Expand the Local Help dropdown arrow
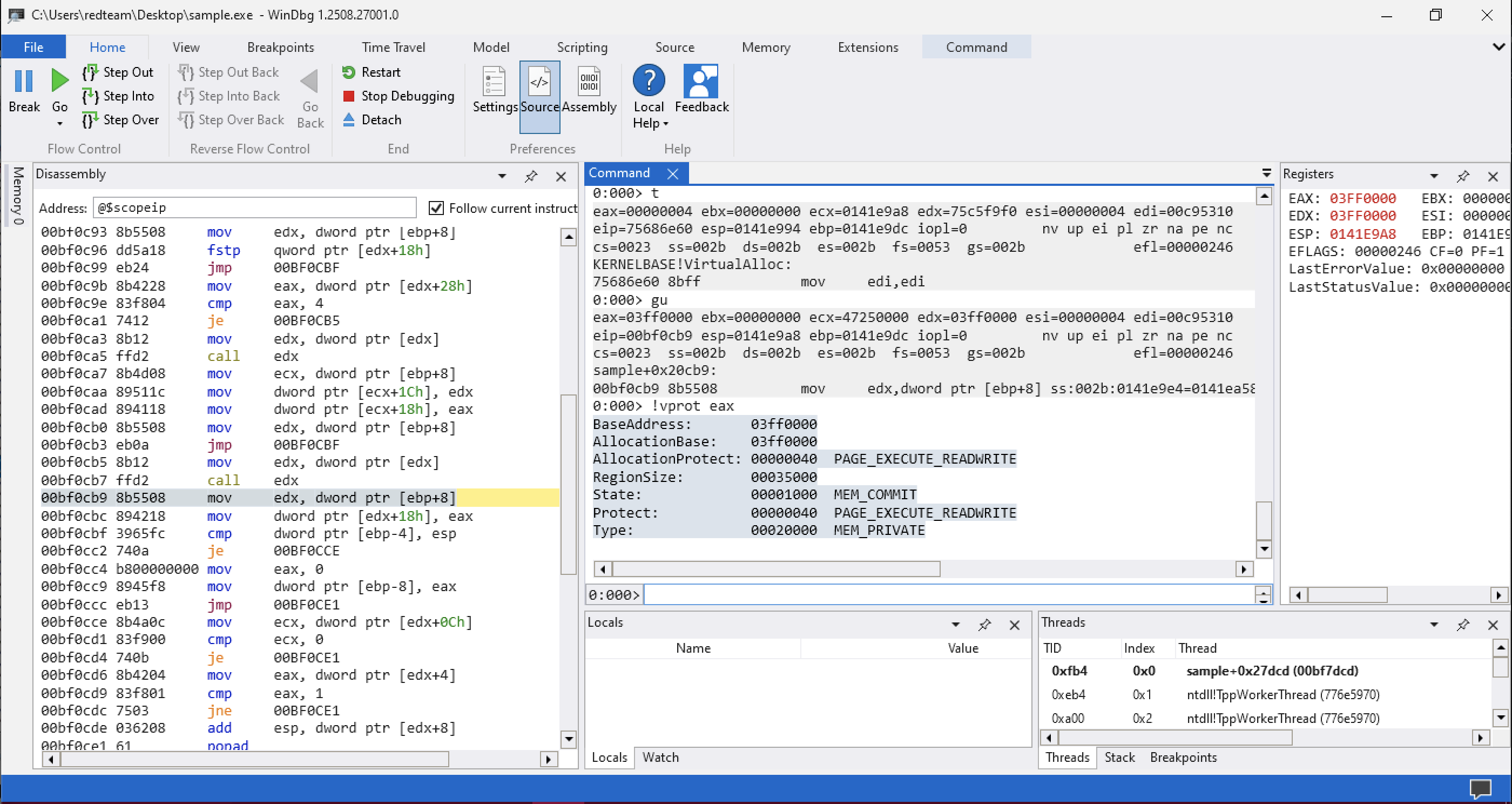This screenshot has width=1512, height=804. (x=666, y=124)
